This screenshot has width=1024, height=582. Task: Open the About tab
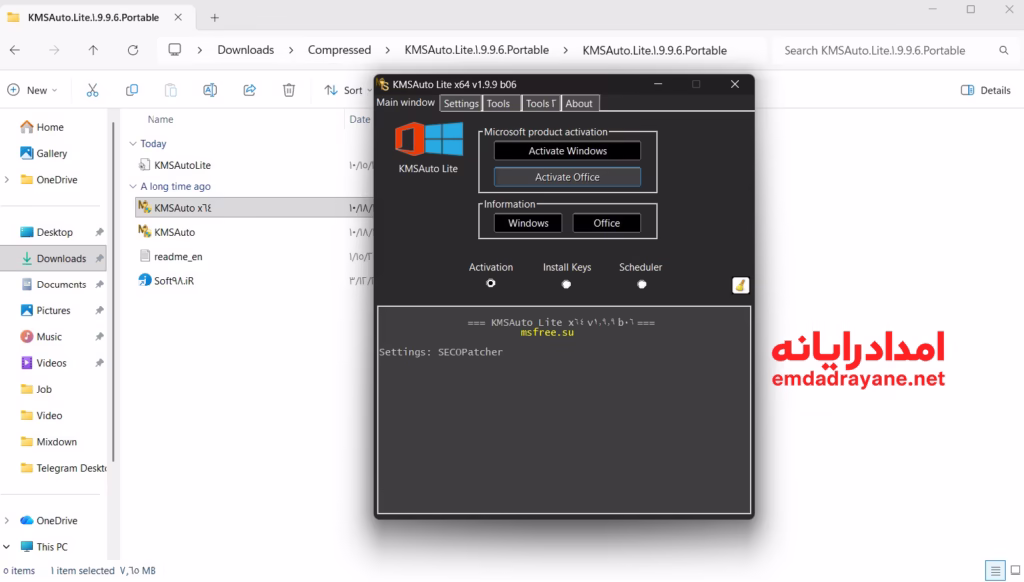coord(579,103)
